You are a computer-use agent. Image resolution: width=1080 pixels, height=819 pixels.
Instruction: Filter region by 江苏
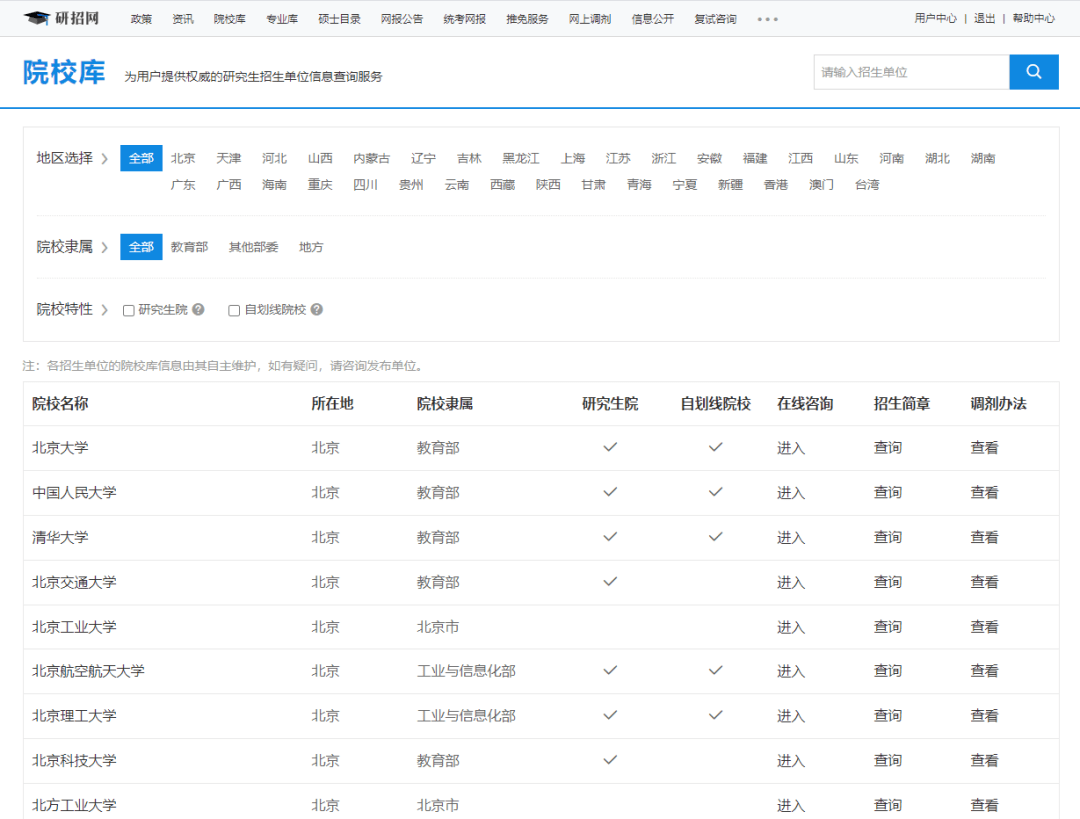618,158
